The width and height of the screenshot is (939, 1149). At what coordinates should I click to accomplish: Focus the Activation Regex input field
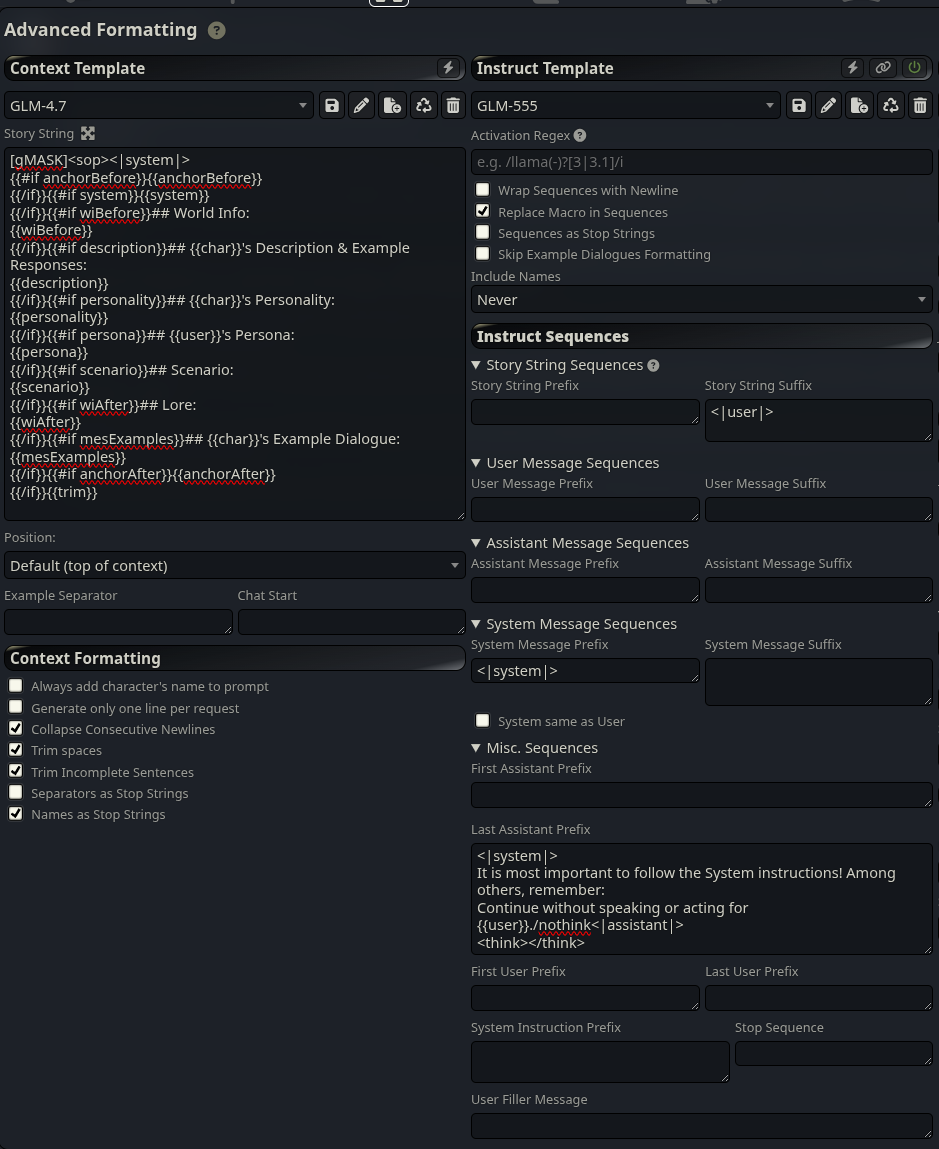click(x=702, y=162)
